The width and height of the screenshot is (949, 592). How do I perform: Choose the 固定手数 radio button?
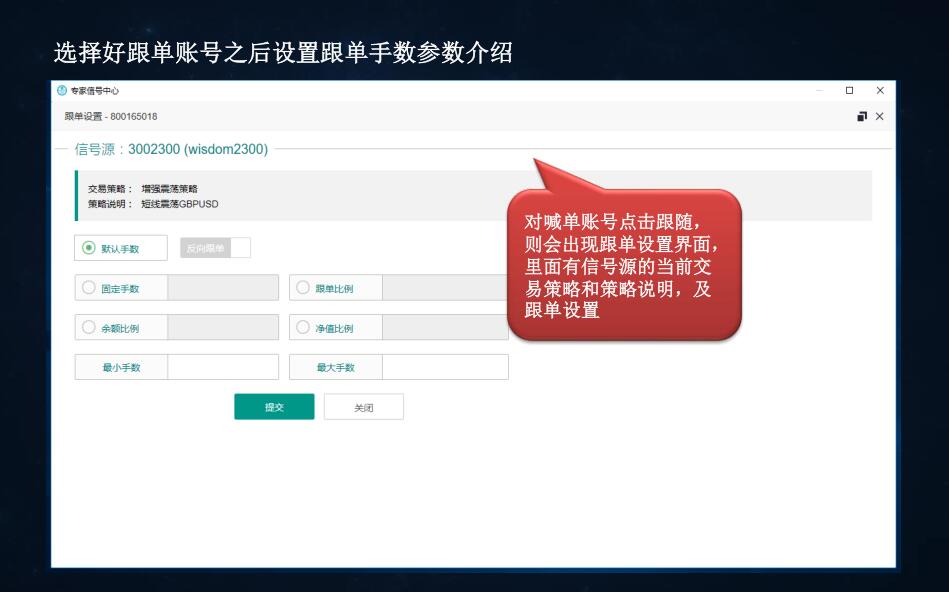tap(89, 288)
